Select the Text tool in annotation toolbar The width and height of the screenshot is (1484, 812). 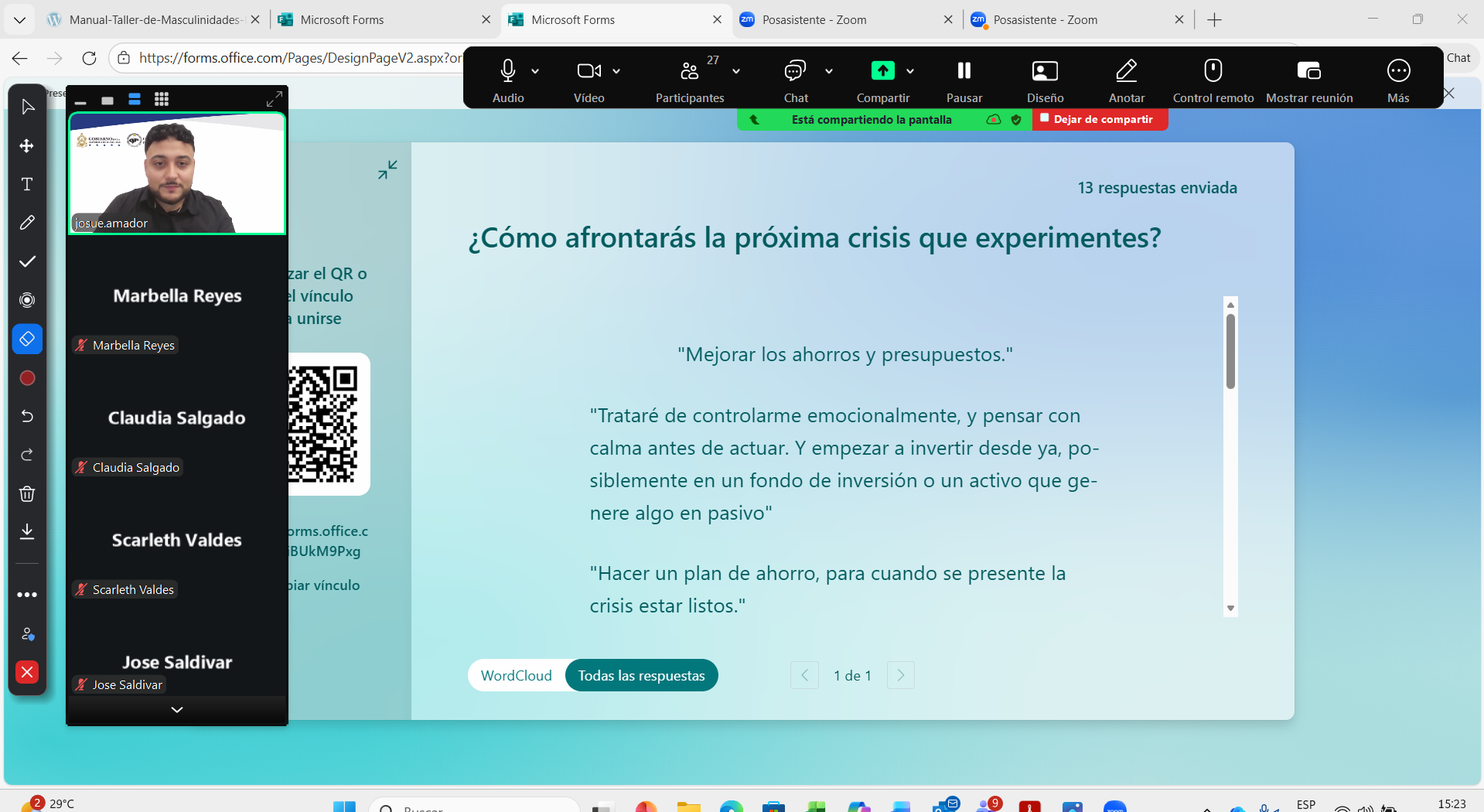click(x=27, y=184)
